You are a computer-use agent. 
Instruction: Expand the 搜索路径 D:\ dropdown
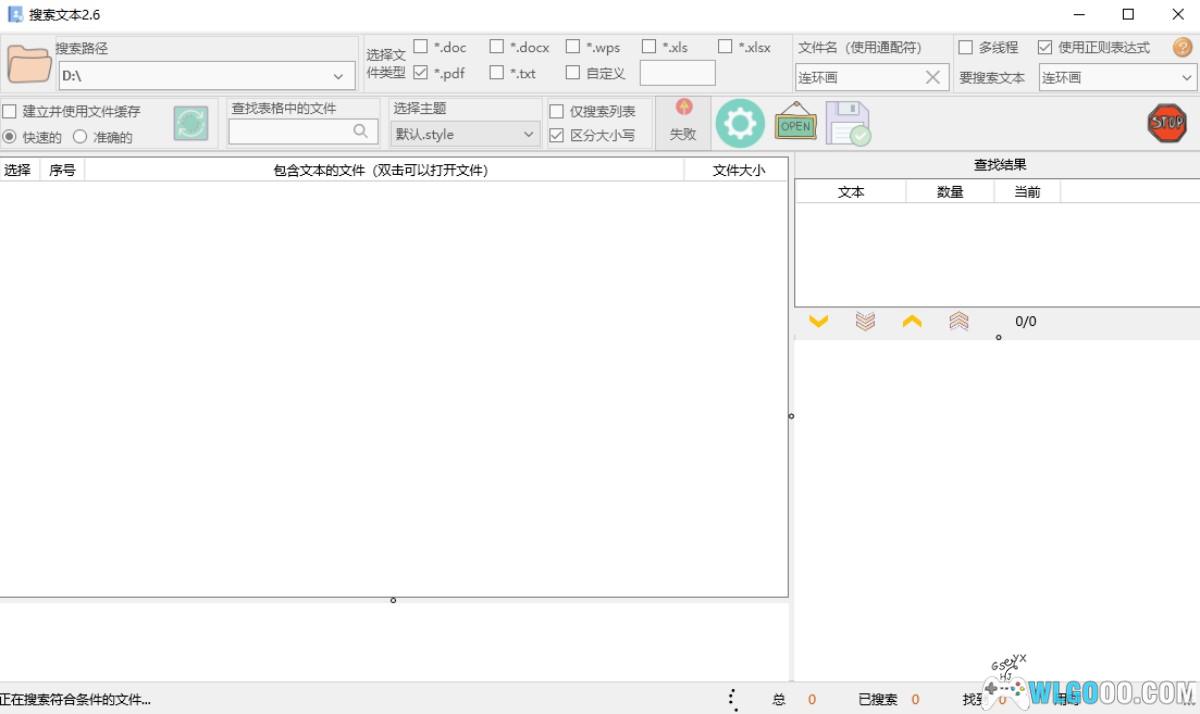coord(338,76)
